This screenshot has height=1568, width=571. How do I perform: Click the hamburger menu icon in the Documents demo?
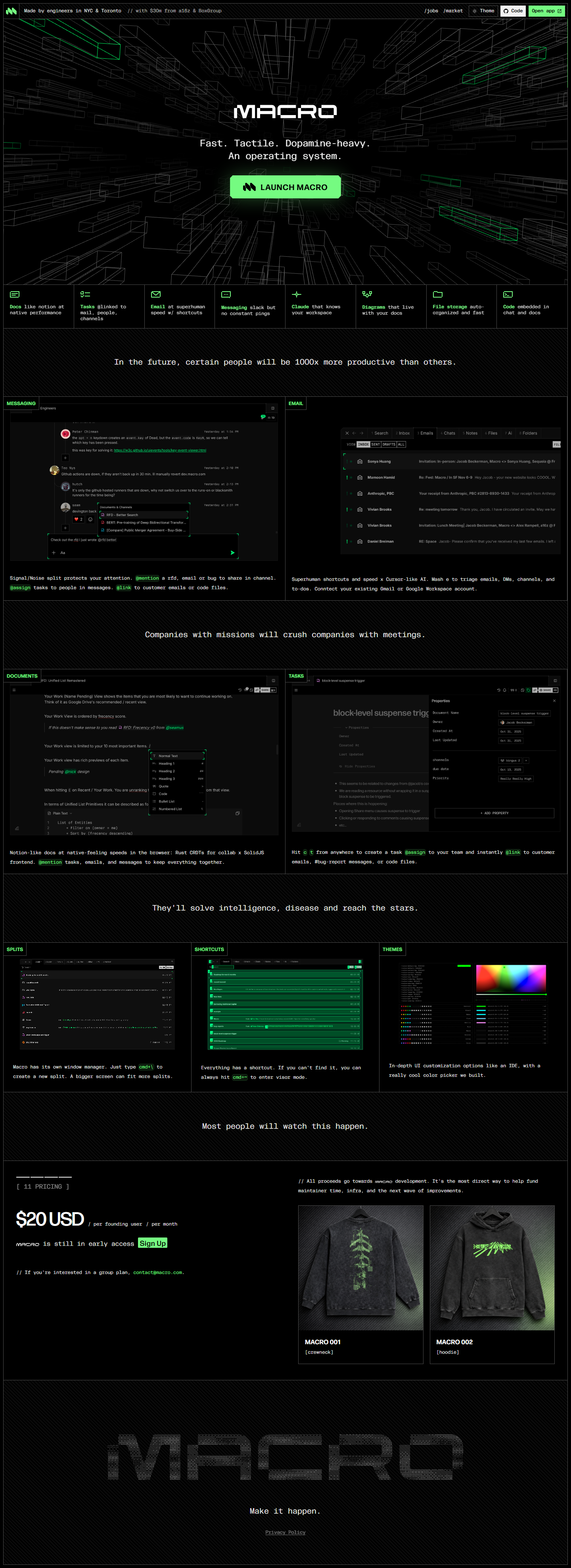pos(14,690)
